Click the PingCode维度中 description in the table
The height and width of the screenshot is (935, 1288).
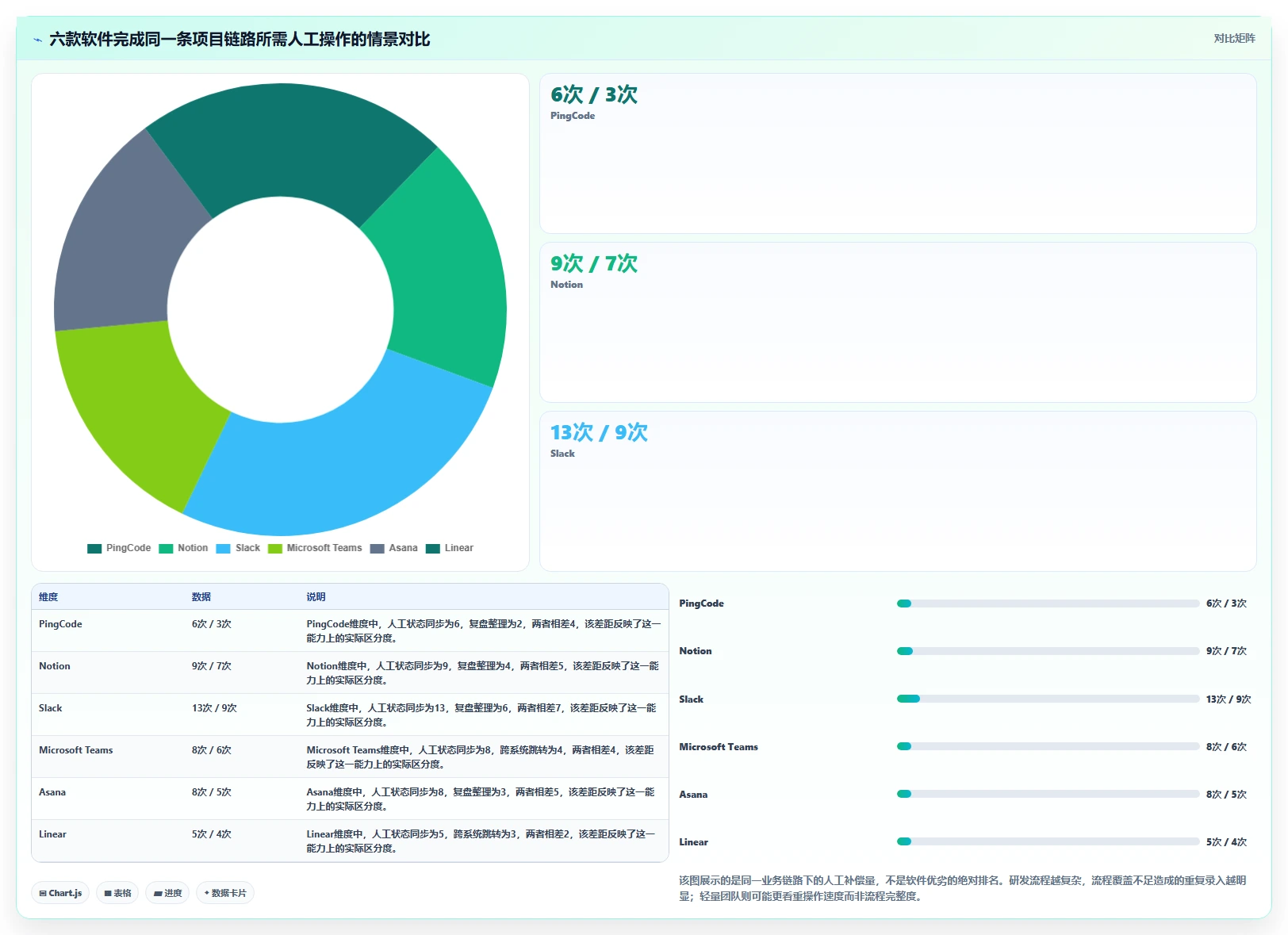point(484,631)
